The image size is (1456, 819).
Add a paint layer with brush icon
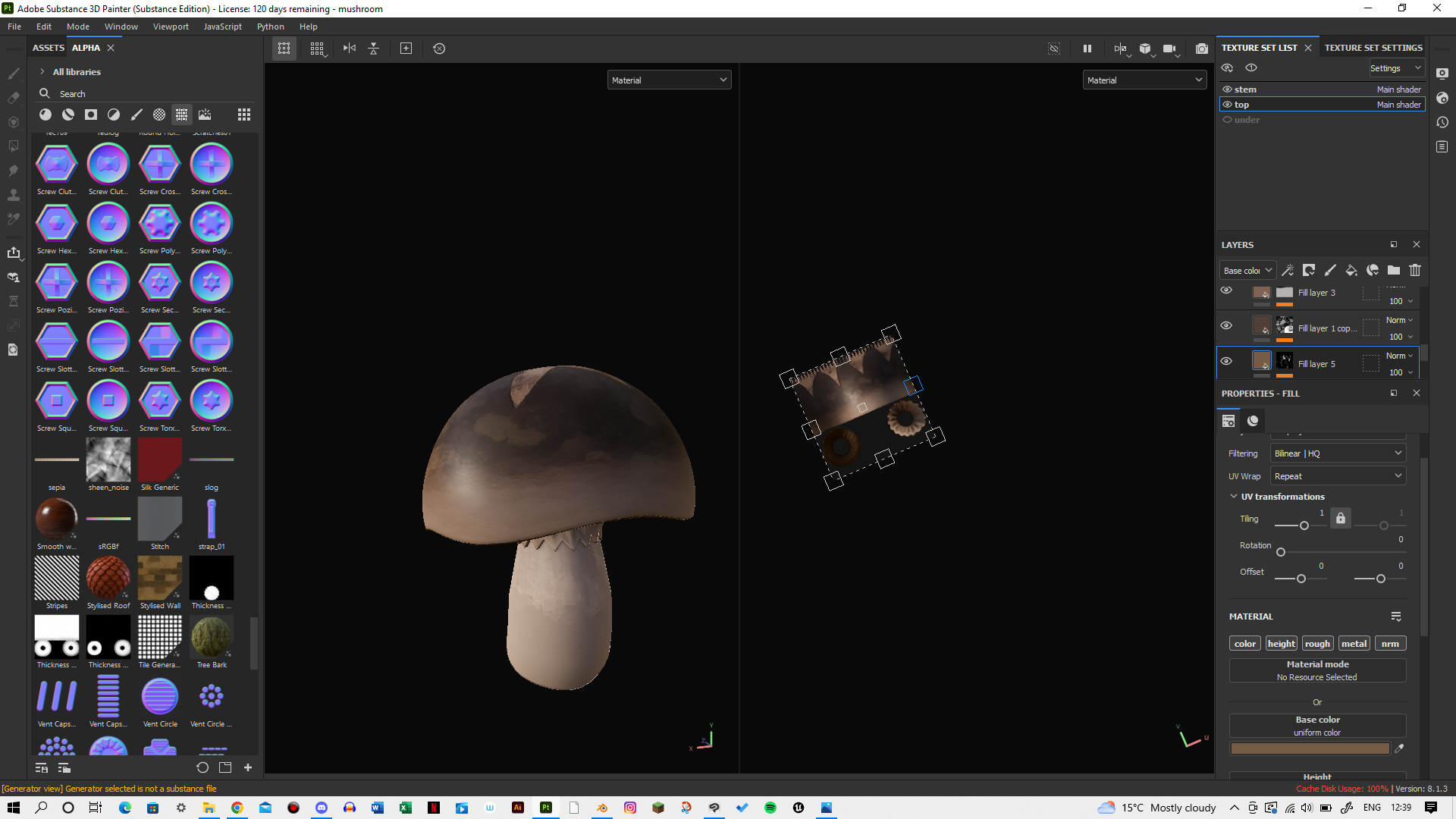pos(1330,270)
